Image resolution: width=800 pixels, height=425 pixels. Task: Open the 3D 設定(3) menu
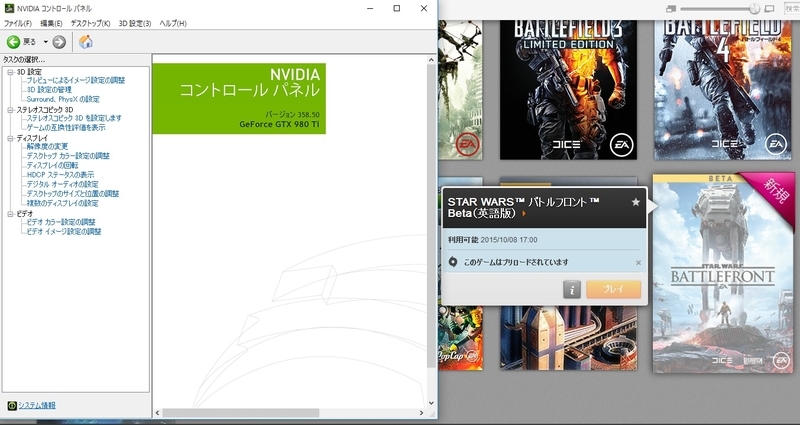(x=135, y=23)
